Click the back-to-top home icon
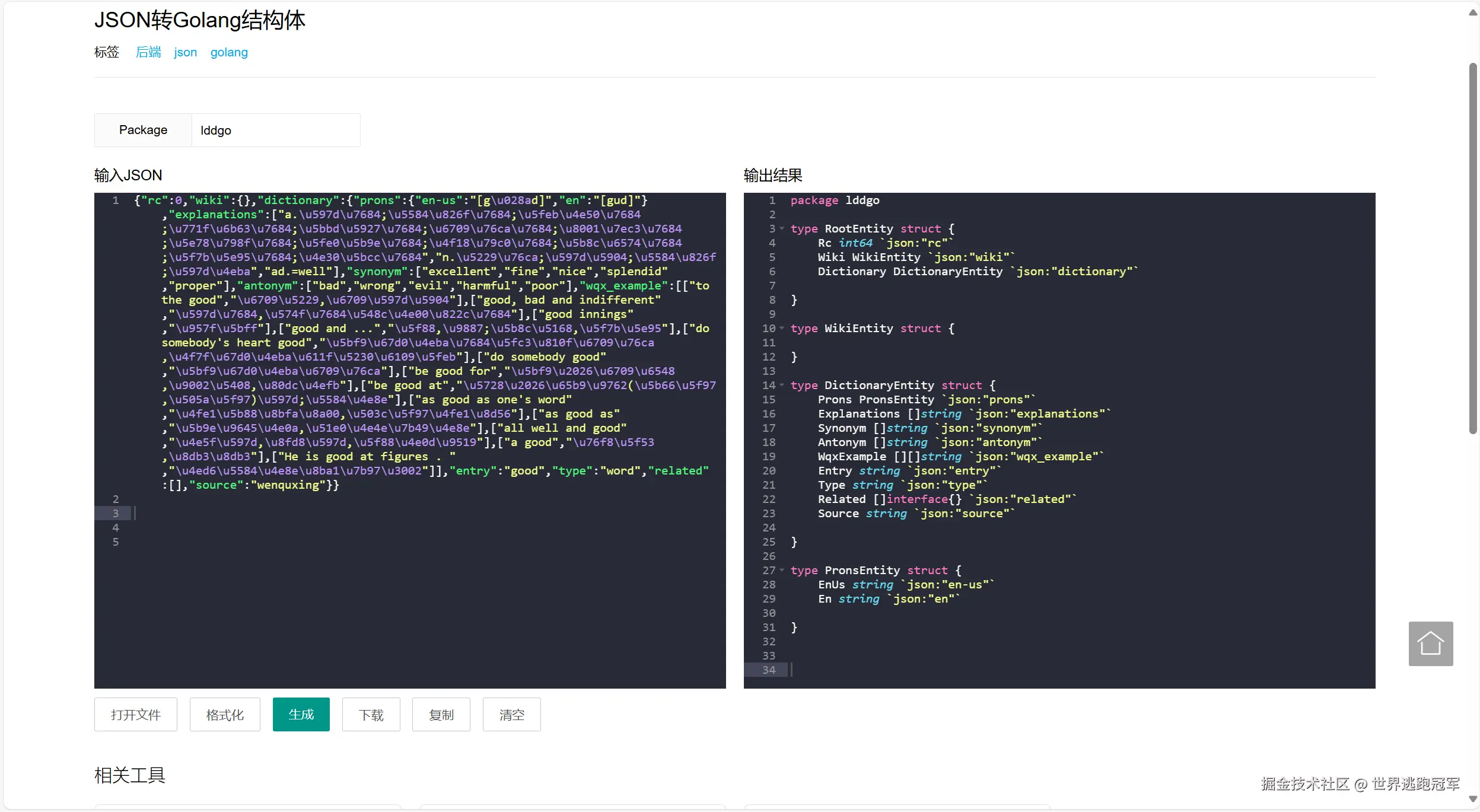Image resolution: width=1480 pixels, height=812 pixels. (x=1430, y=644)
